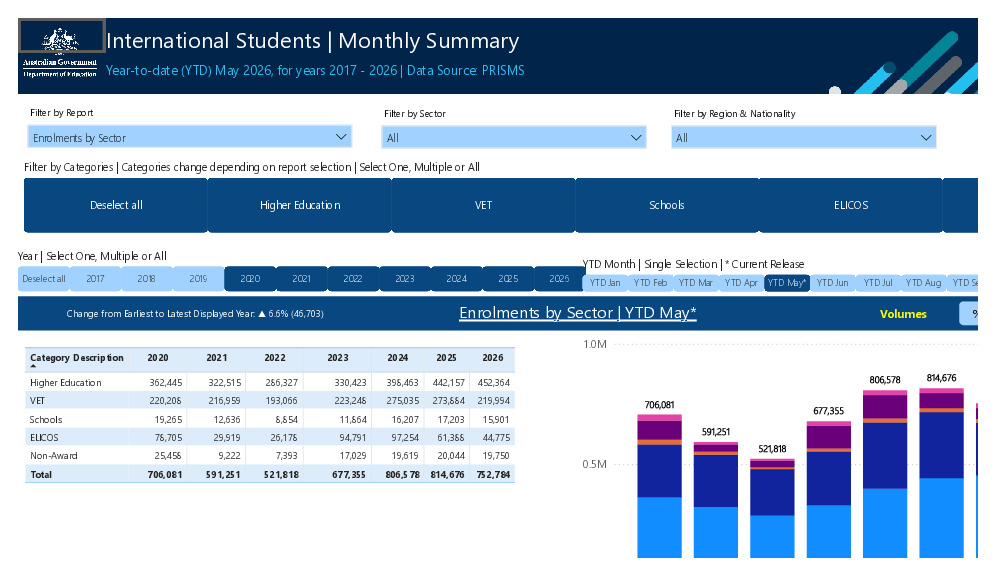The height and width of the screenshot is (576, 996).
Task: Select YTD Feb month option
Action: [x=650, y=283]
